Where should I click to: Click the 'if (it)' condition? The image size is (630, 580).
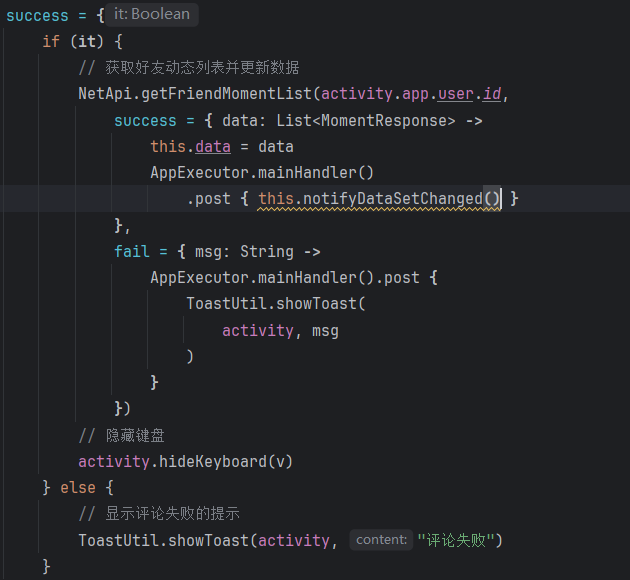pos(73,41)
